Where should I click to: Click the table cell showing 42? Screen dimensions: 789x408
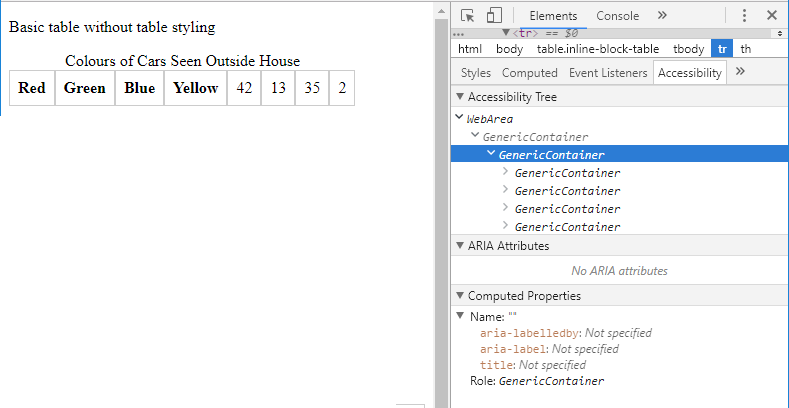pos(244,88)
